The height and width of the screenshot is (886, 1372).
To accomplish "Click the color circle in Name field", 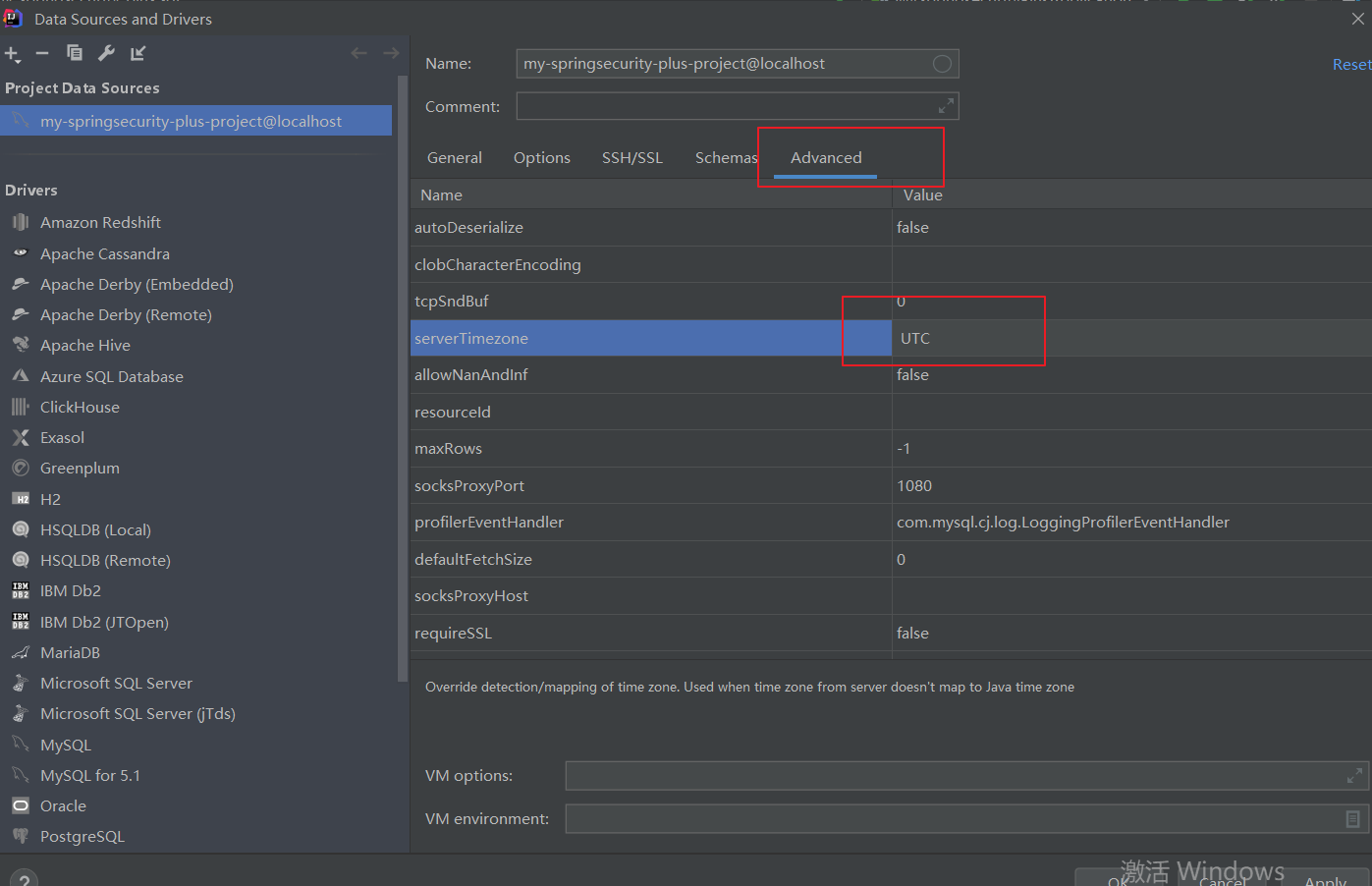I will (x=942, y=64).
